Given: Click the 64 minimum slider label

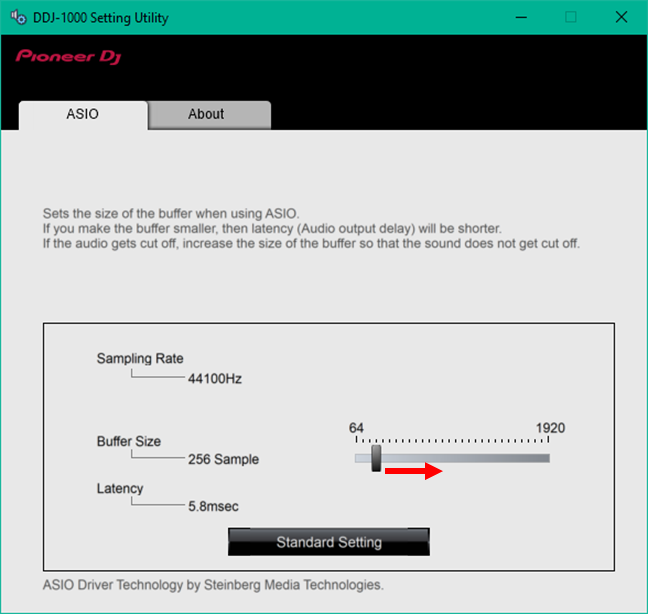Looking at the screenshot, I should [x=356, y=428].
